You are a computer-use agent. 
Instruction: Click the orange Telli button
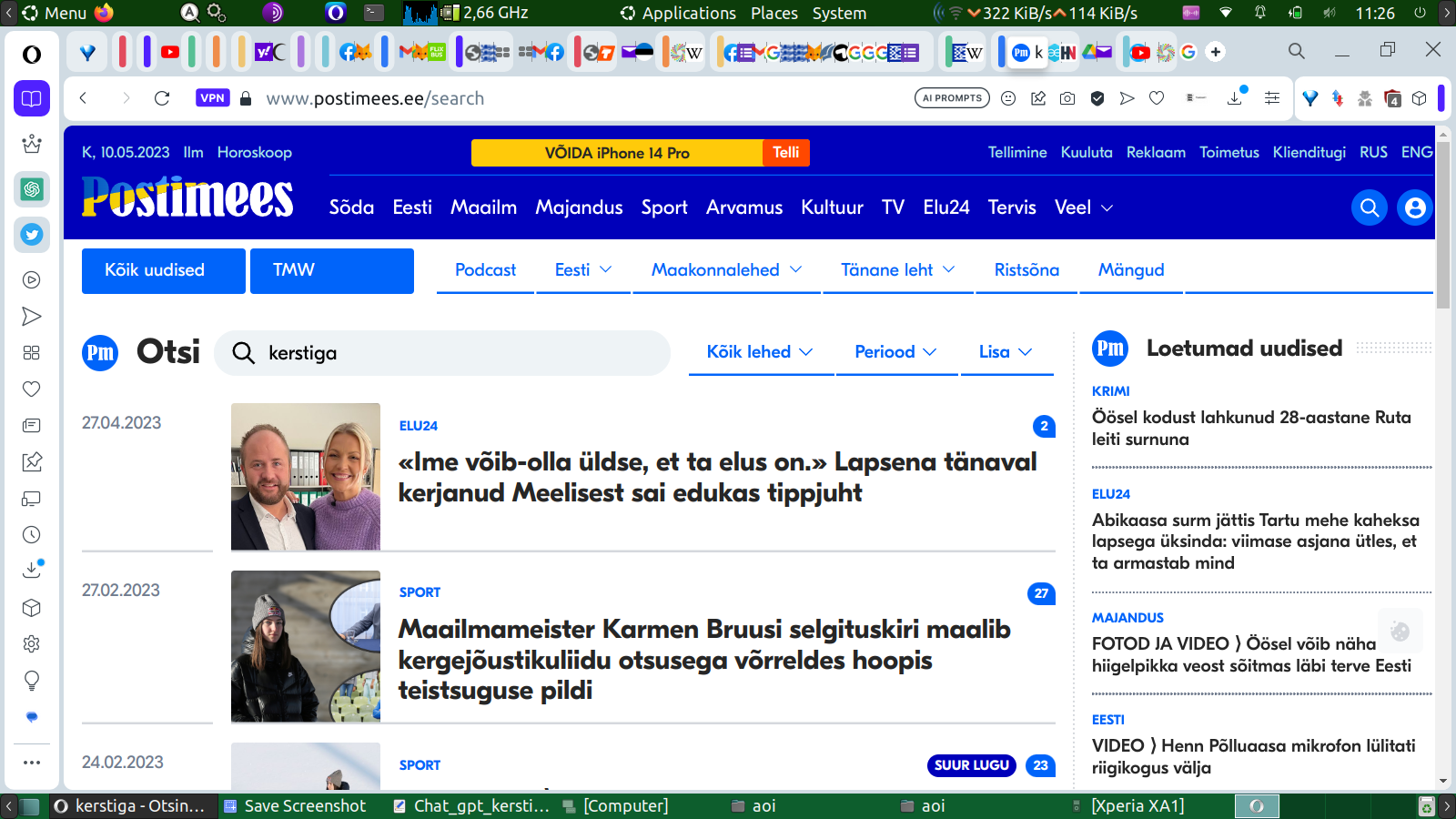tap(786, 153)
